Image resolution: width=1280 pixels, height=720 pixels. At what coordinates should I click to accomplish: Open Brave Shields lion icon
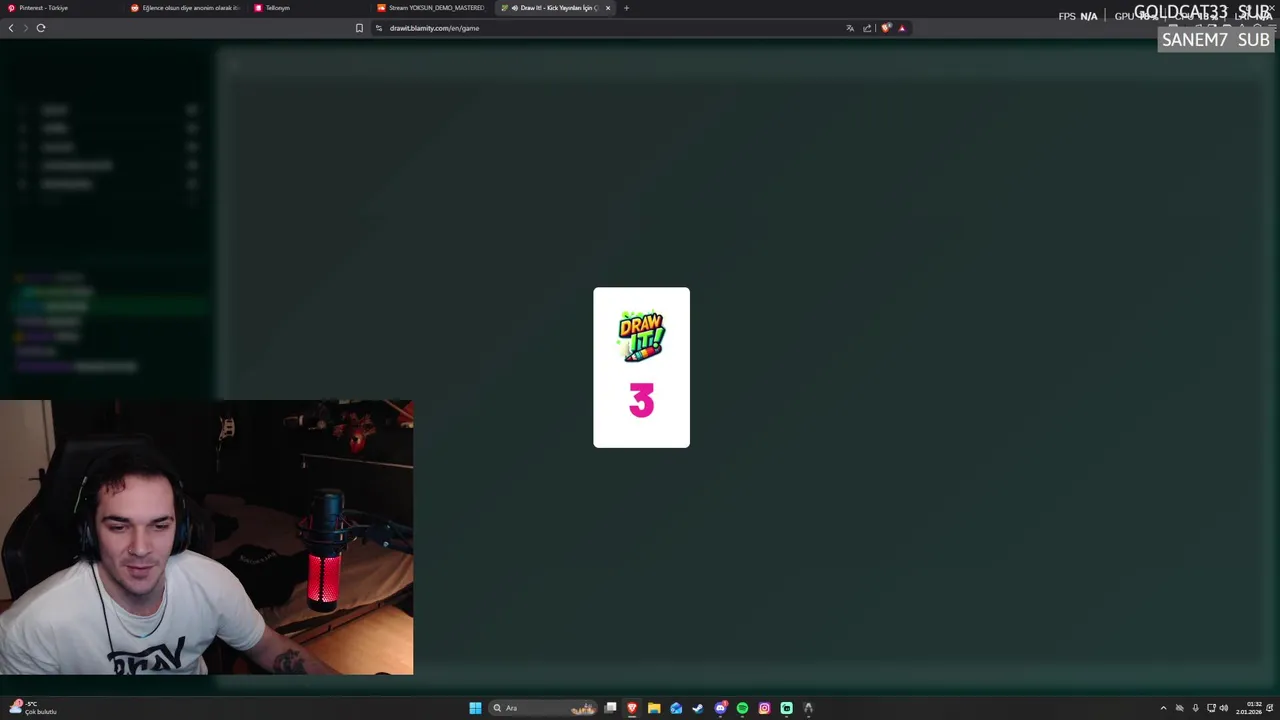[886, 28]
